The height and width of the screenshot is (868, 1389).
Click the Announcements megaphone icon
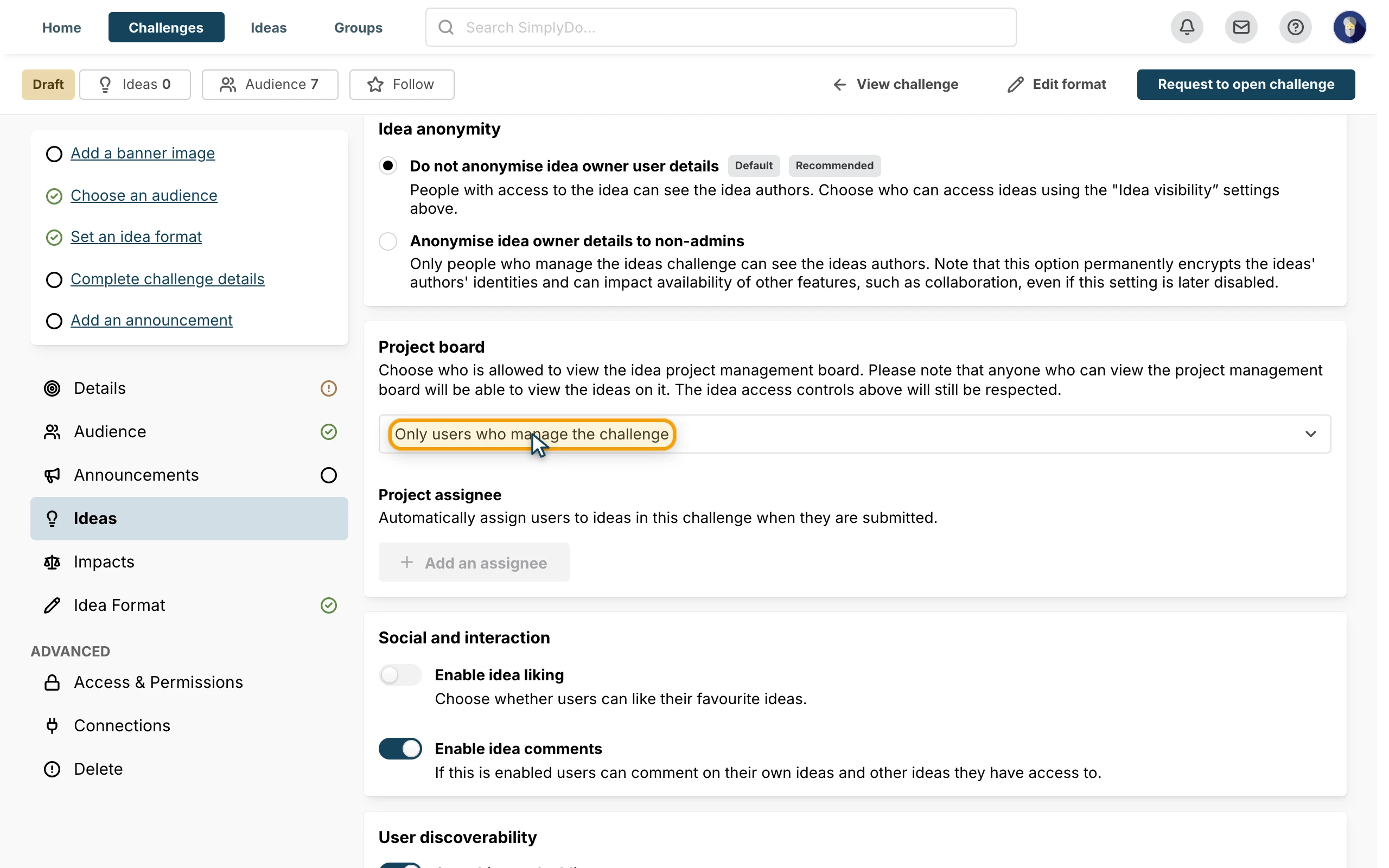52,475
